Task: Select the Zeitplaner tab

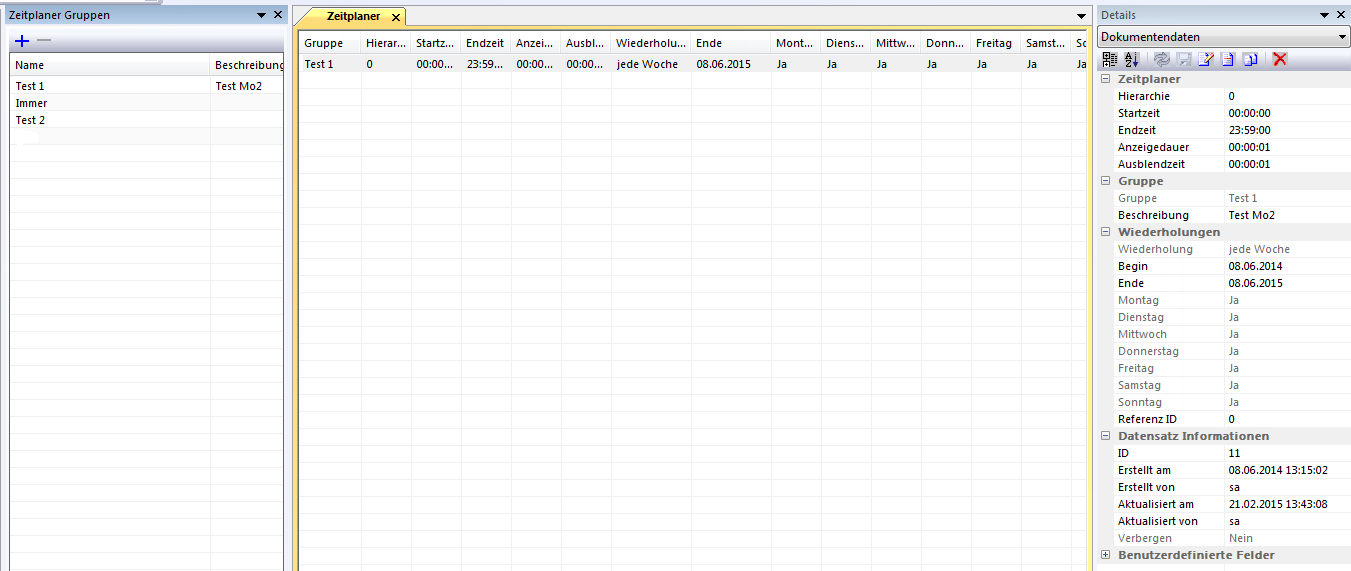Action: [352, 17]
